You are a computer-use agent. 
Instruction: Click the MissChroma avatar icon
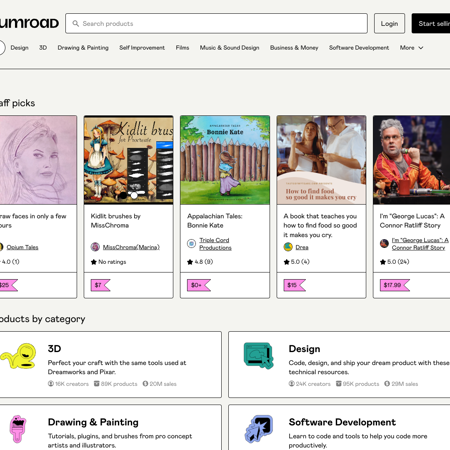pyautogui.click(x=95, y=247)
